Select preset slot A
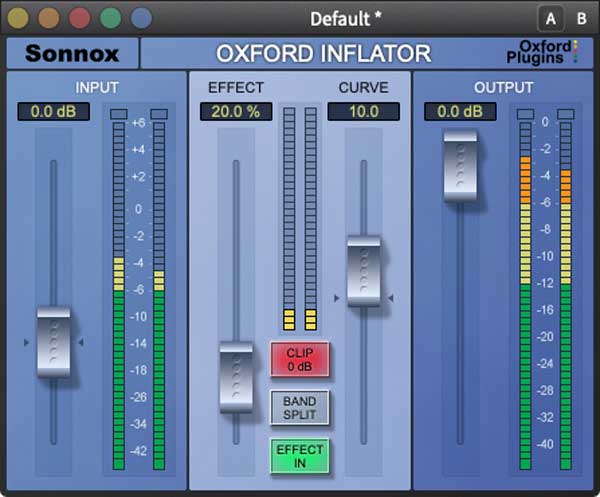This screenshot has width=600, height=497. (551, 18)
